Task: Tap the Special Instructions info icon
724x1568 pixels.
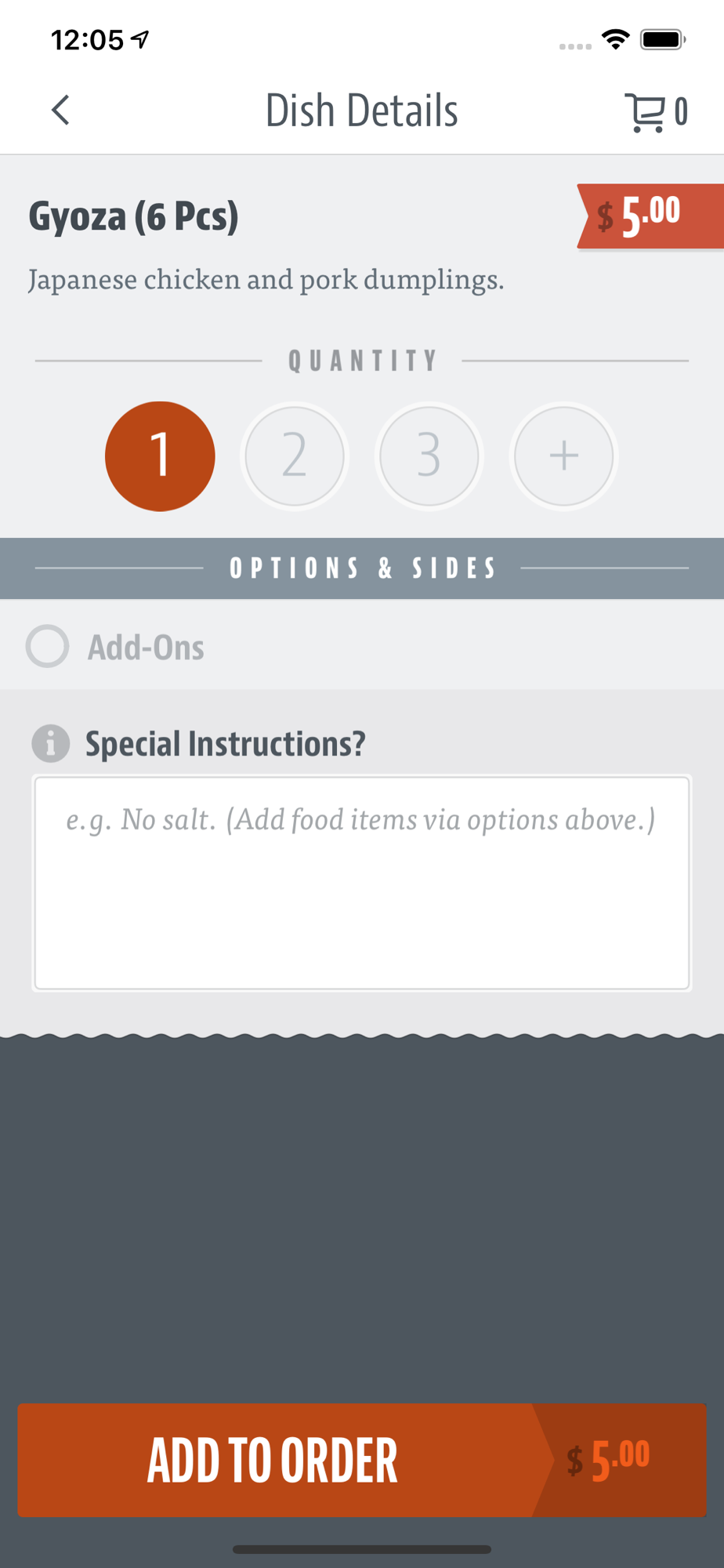Action: coord(51,743)
